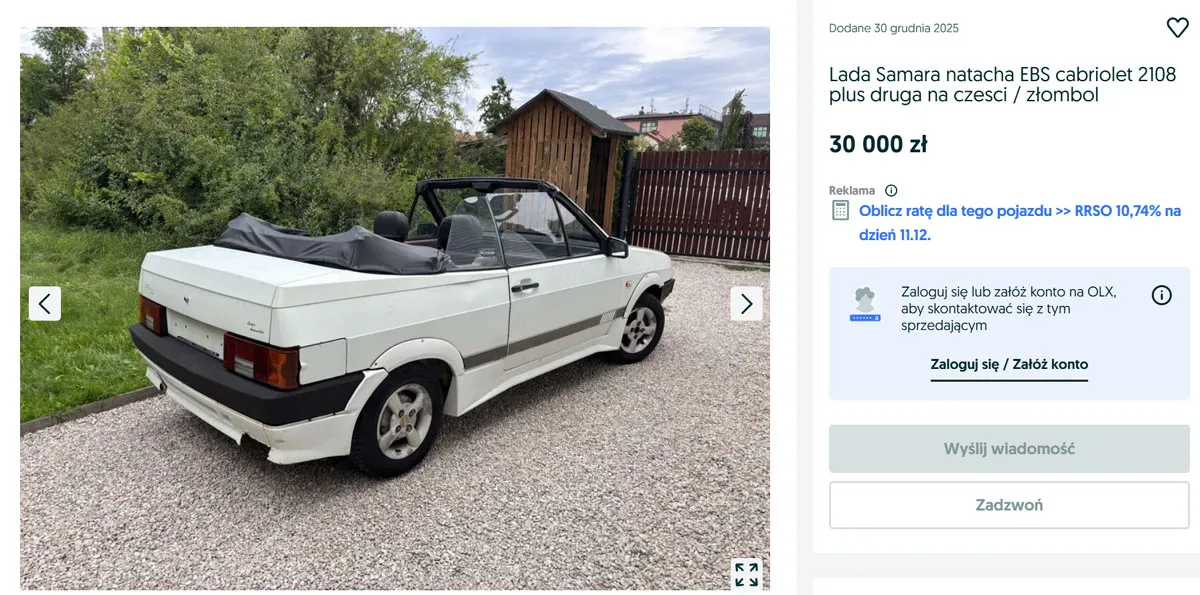Open photo fullscreen with expand icon

(x=746, y=574)
